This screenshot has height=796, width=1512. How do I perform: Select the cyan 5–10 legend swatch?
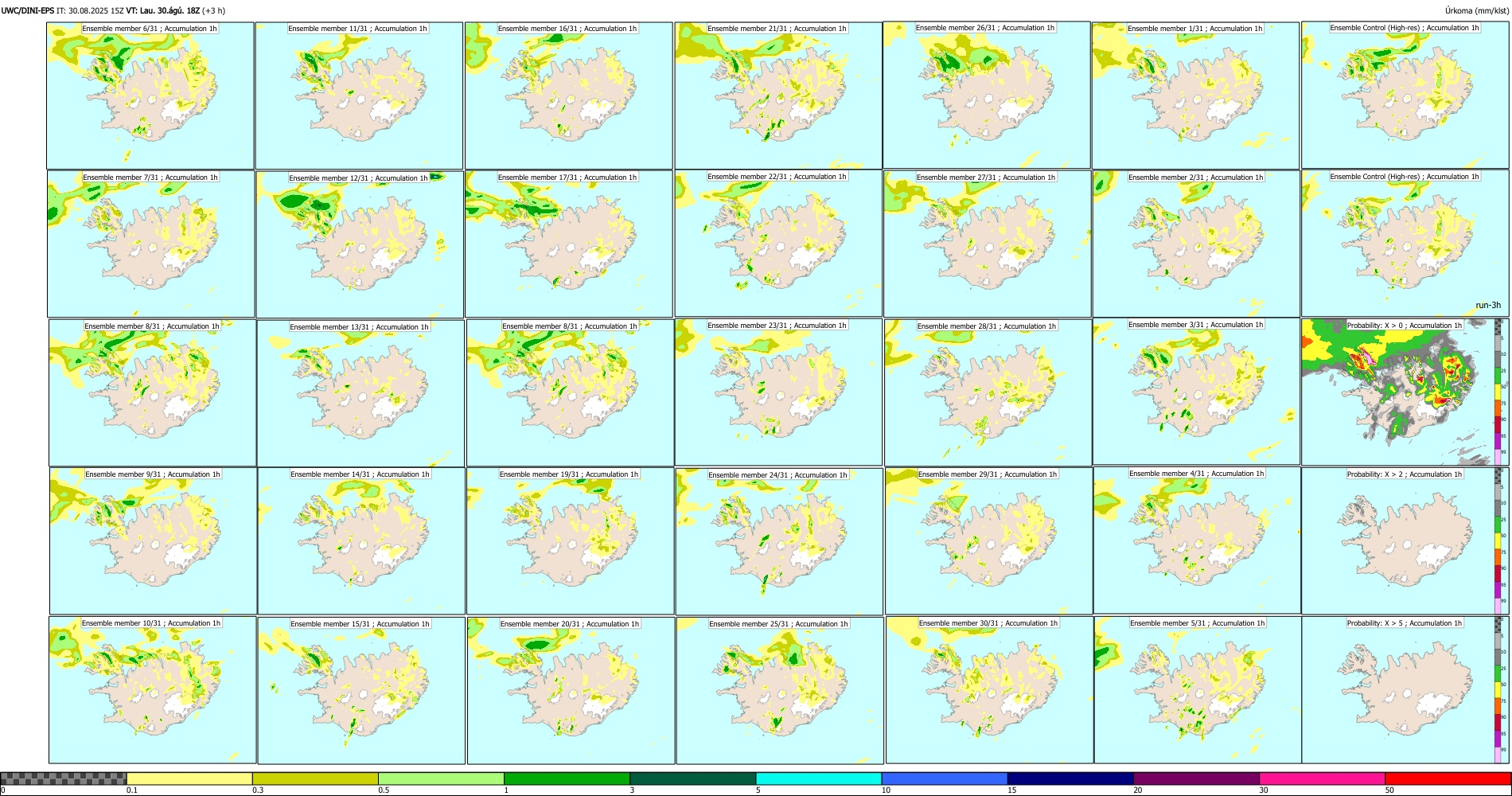pos(819,778)
